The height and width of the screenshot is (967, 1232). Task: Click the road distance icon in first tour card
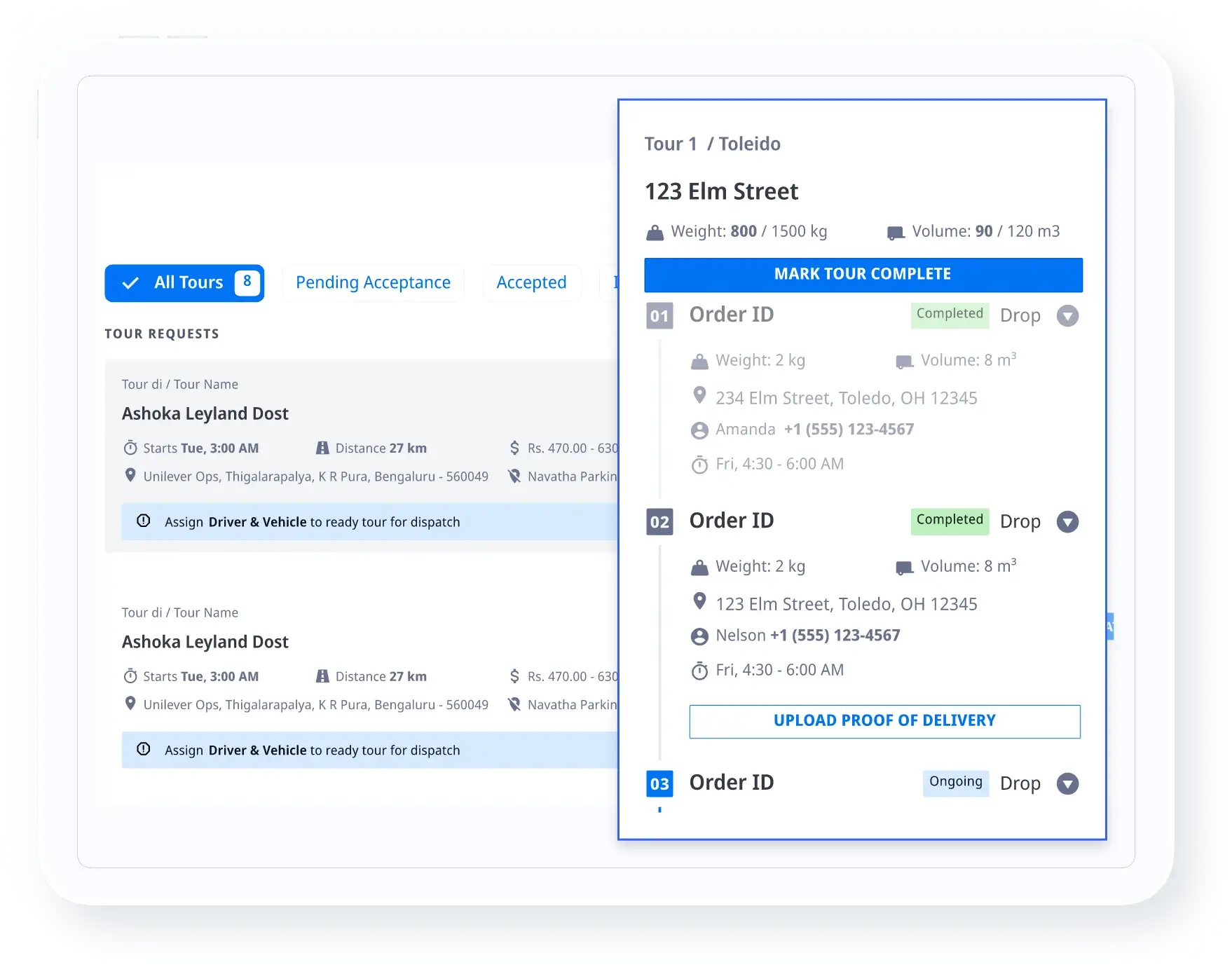click(322, 448)
